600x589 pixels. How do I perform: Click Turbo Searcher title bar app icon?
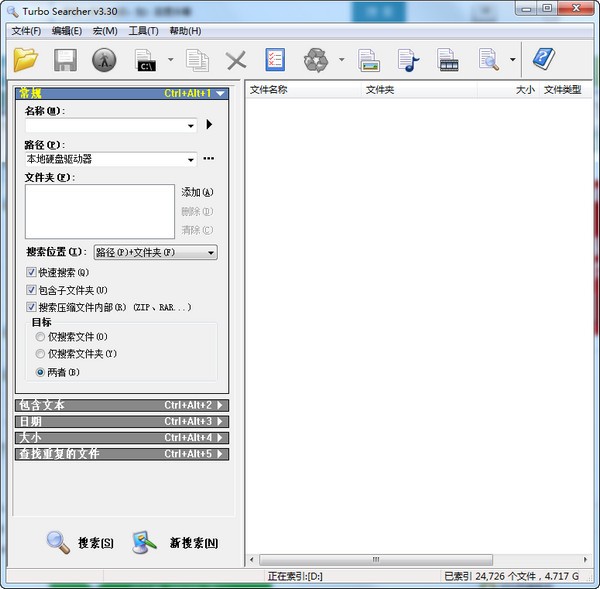[13, 11]
